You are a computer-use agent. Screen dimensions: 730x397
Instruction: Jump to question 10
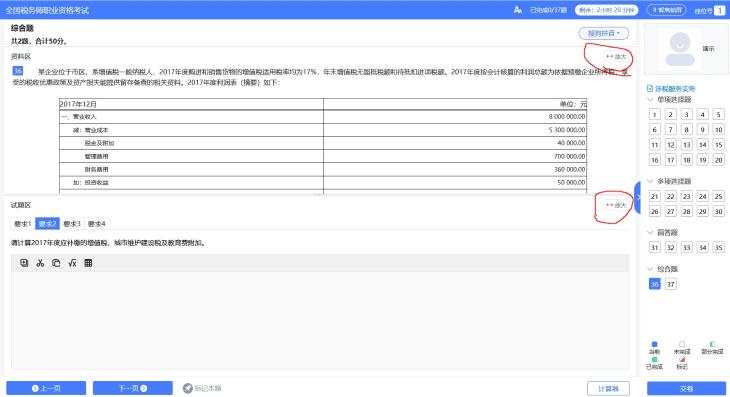pos(718,129)
